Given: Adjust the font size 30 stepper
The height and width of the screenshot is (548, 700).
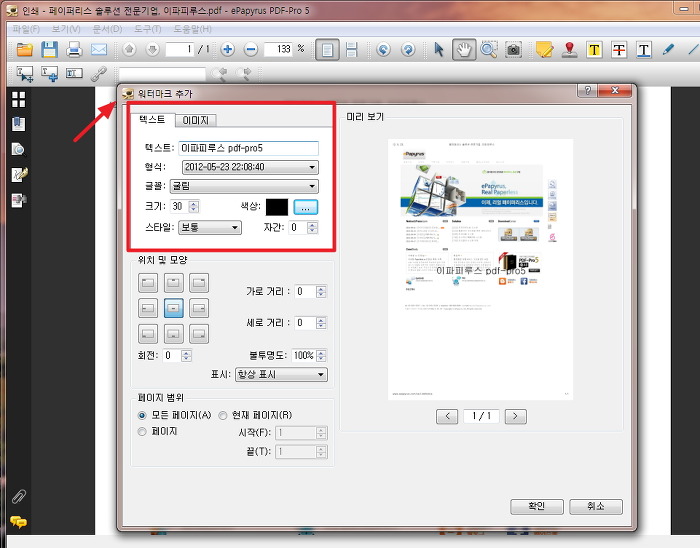Looking at the screenshot, I should click(194, 206).
